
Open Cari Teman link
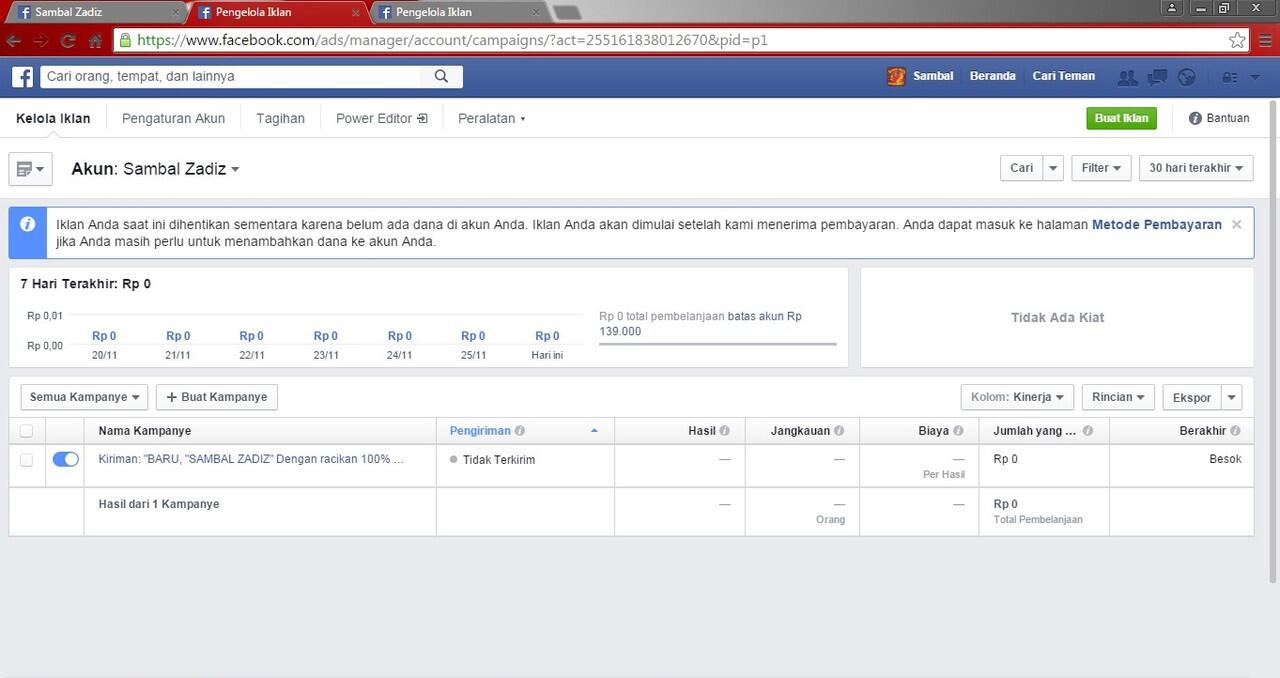click(x=1063, y=76)
